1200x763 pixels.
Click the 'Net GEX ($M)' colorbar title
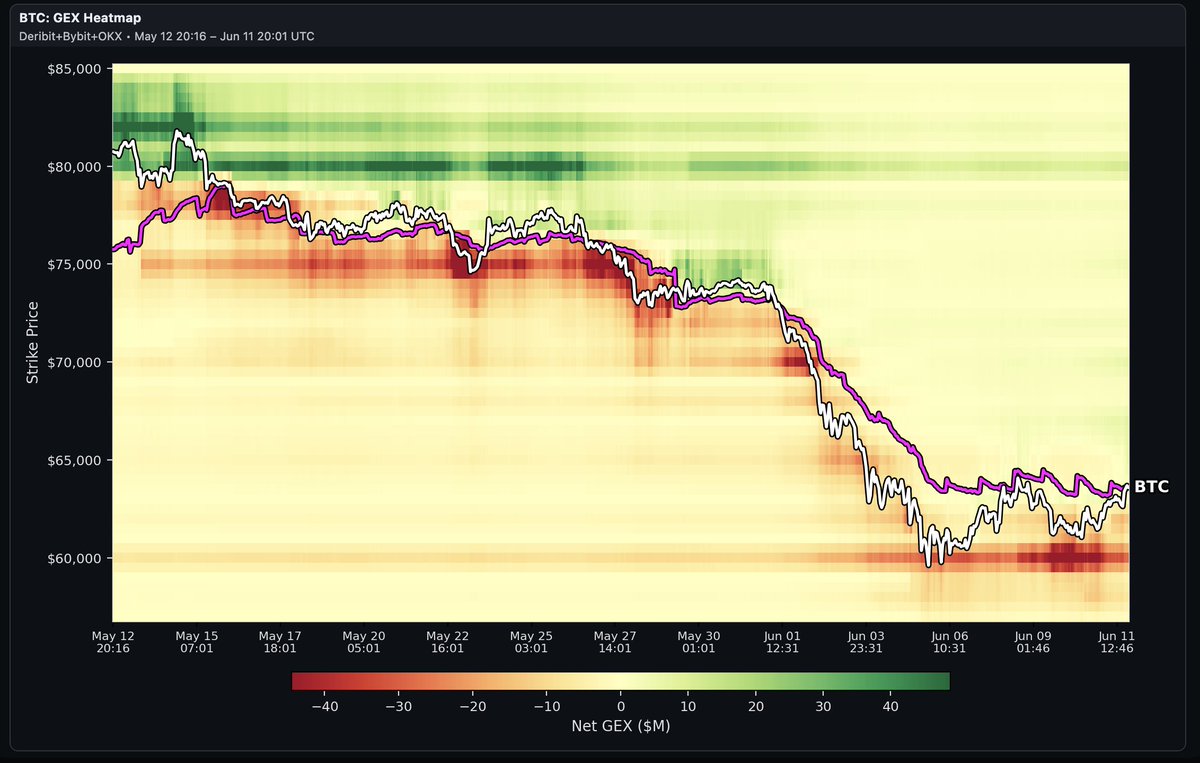(x=620, y=726)
